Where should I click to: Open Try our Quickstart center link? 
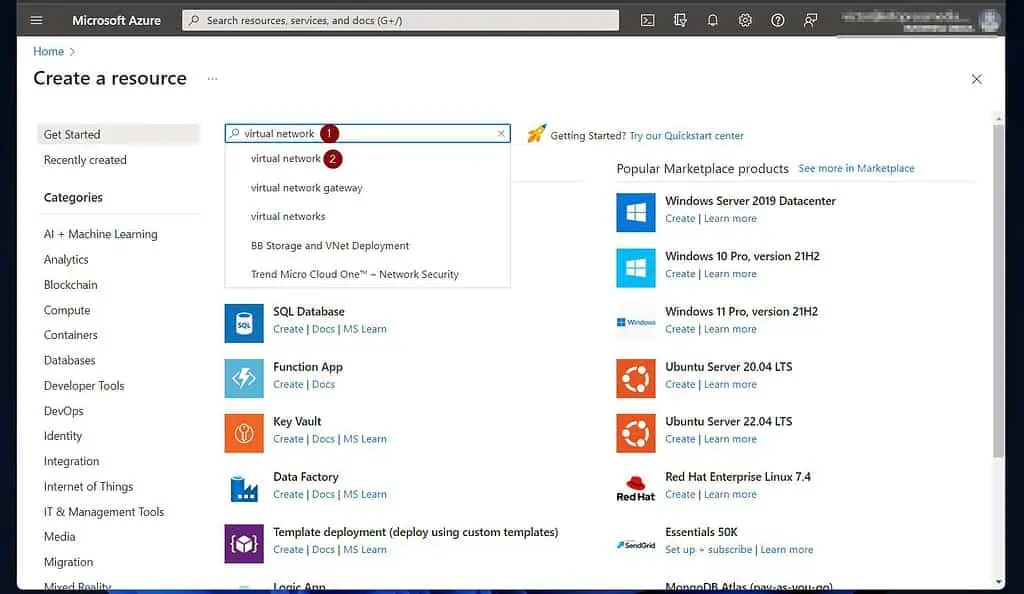pyautogui.click(x=686, y=135)
